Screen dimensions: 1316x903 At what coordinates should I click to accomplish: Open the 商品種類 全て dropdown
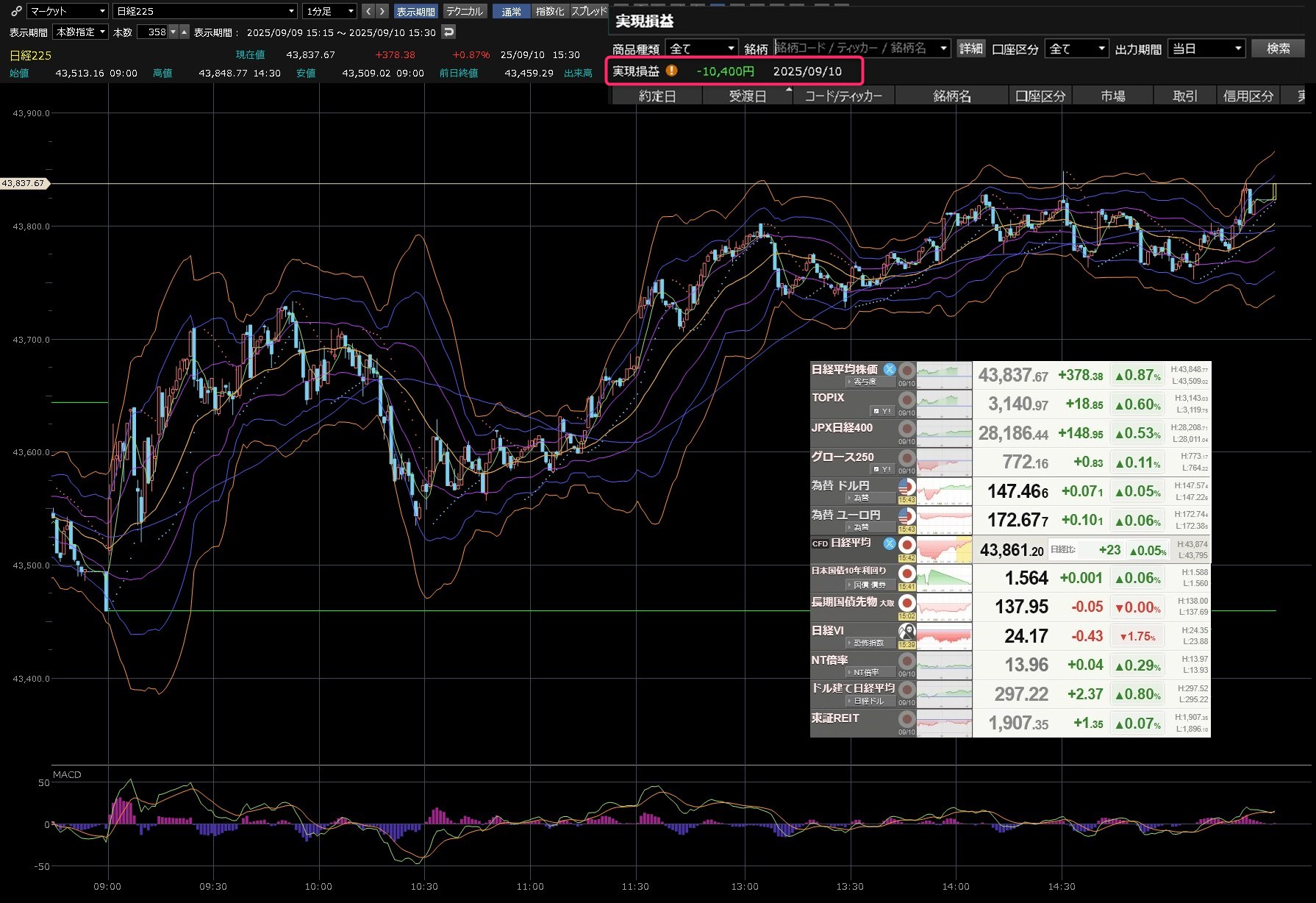701,49
